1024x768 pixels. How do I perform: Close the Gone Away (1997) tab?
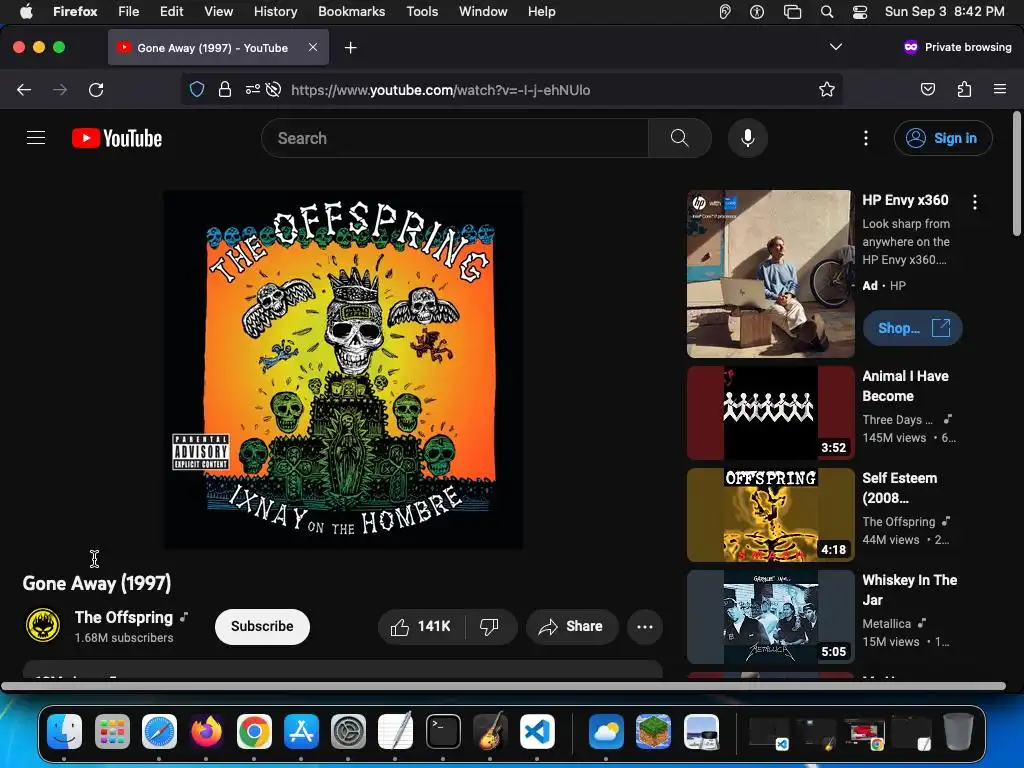(x=313, y=47)
